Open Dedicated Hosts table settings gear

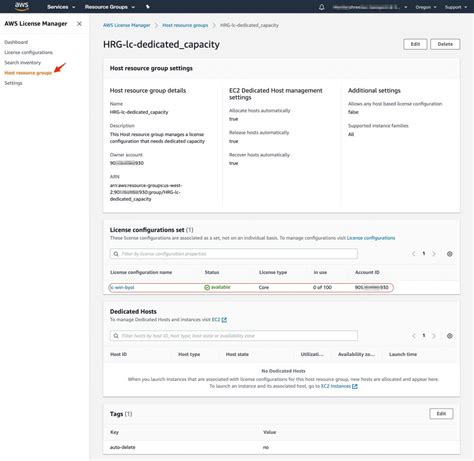tap(449, 336)
